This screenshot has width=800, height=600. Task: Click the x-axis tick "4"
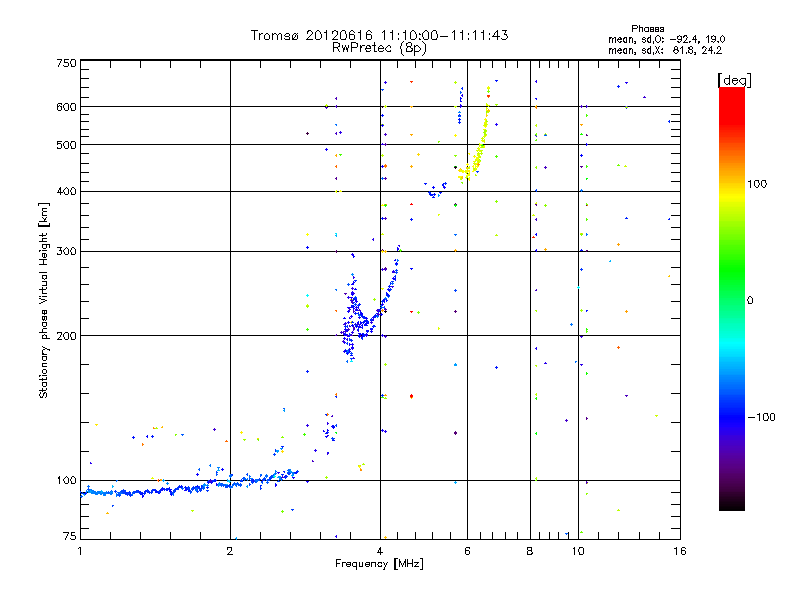pos(380,551)
